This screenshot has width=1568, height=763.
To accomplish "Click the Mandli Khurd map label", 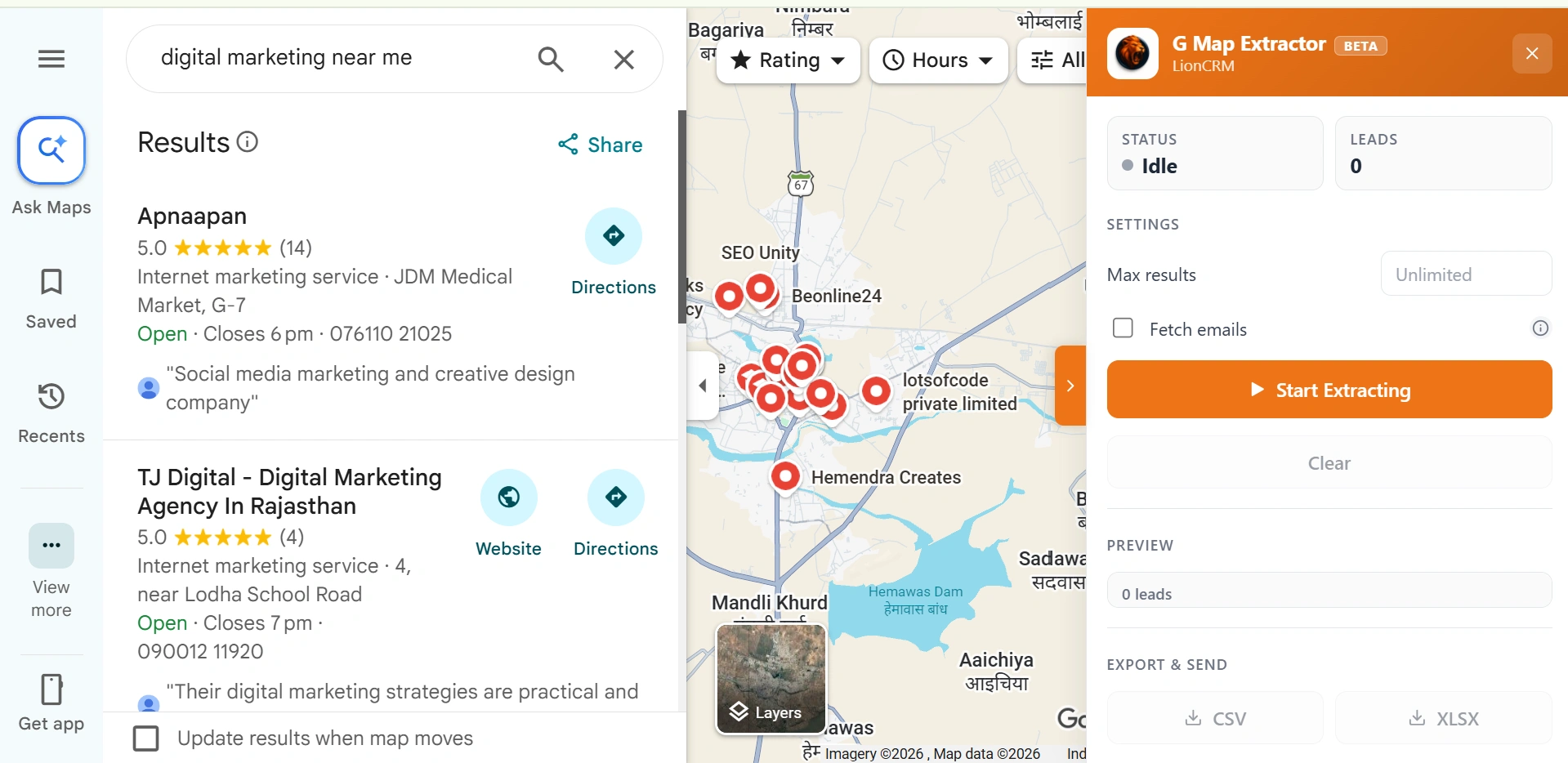I will coord(769,603).
